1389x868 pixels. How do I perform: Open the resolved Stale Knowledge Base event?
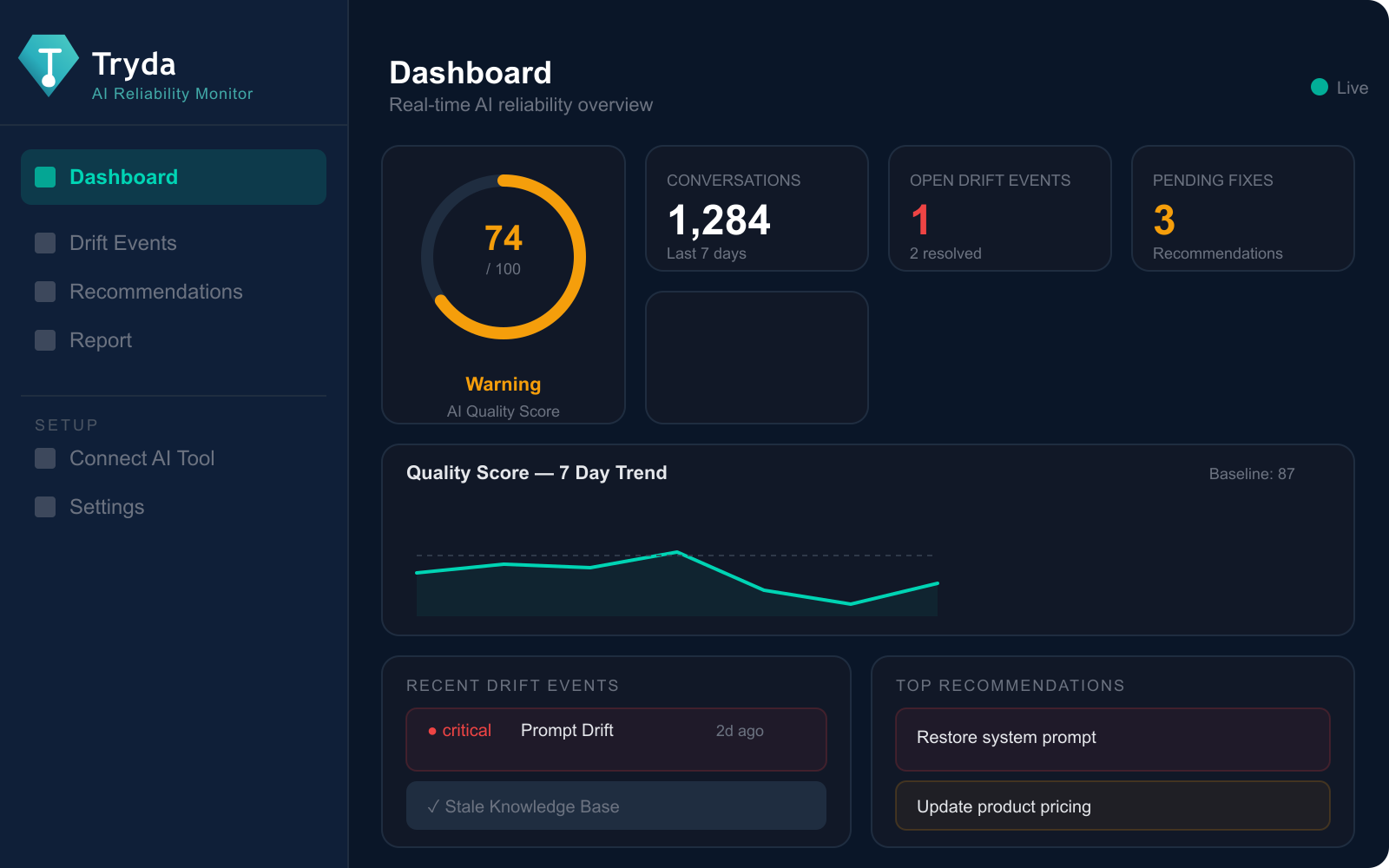616,806
